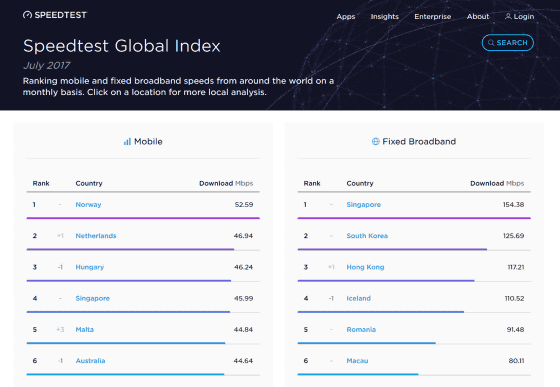Open South Korea in Fixed Broadband ranking
The image size is (560, 387).
pyautogui.click(x=367, y=236)
